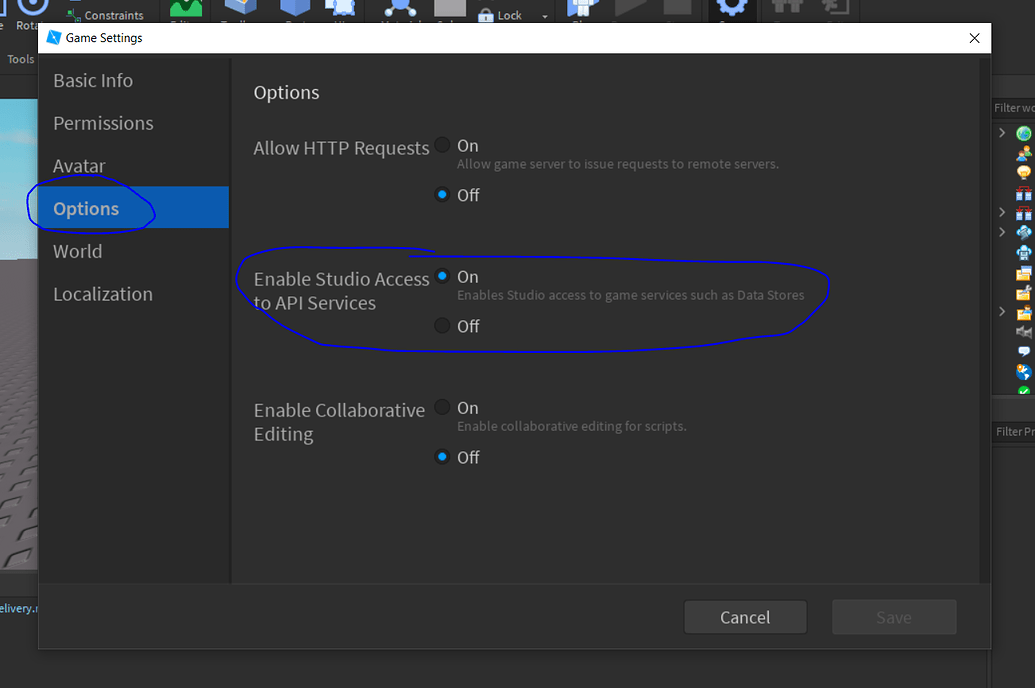Click 'Enable collaborative editing for scripts' description
Image resolution: width=1035 pixels, height=688 pixels.
[572, 427]
